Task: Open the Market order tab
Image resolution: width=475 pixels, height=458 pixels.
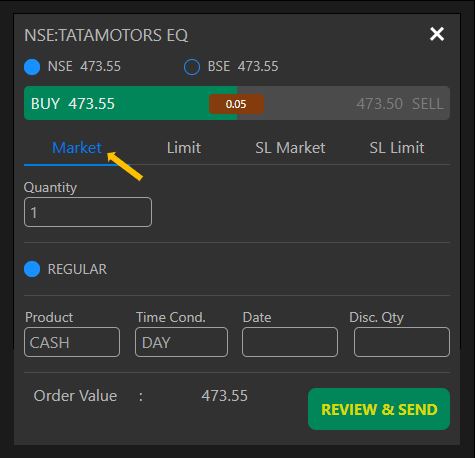Action: [77, 148]
